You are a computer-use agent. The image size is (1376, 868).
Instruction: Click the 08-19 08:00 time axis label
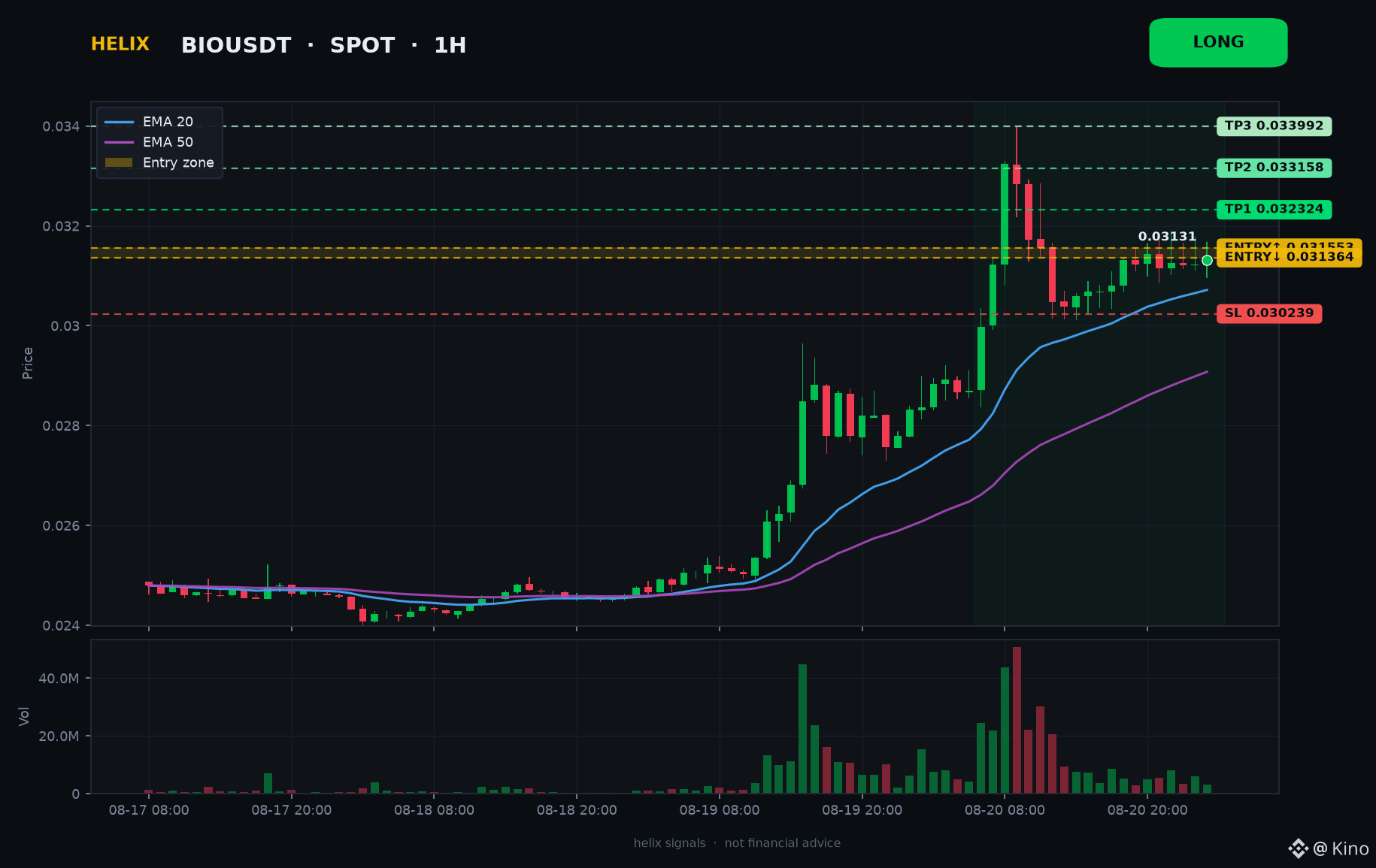(x=720, y=810)
